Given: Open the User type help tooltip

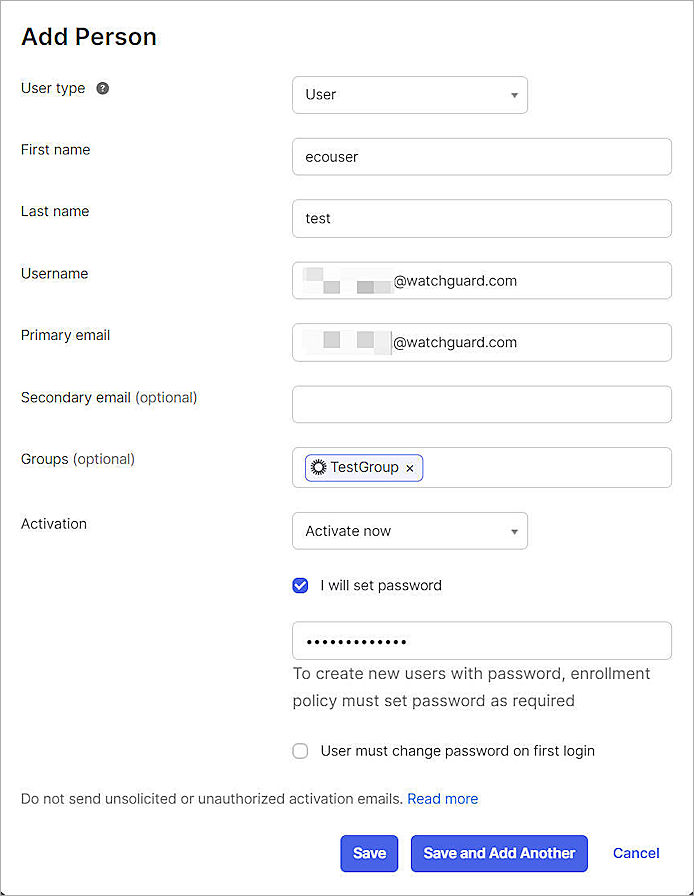Looking at the screenshot, I should (x=102, y=88).
